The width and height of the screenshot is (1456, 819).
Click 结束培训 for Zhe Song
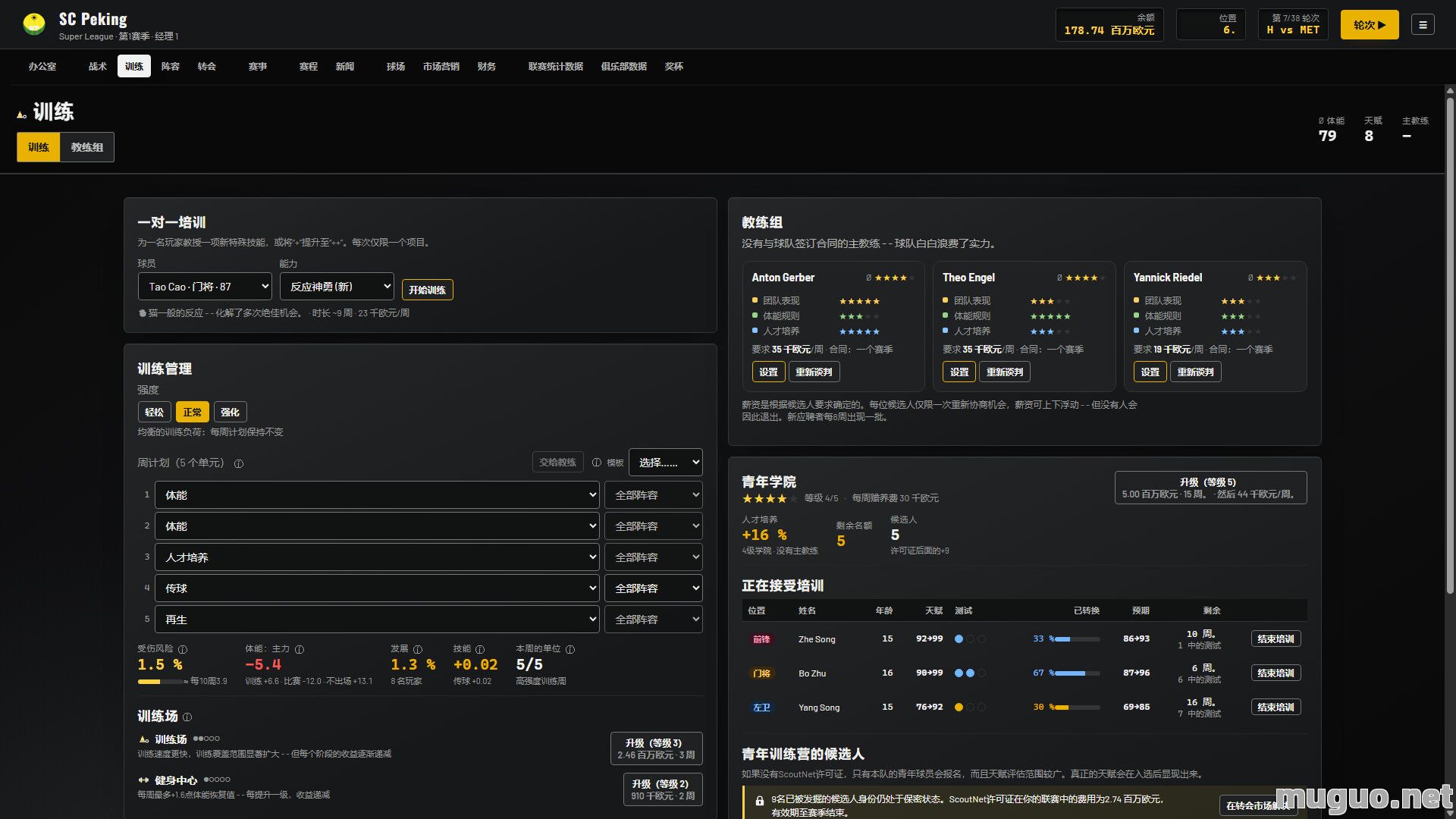1276,639
